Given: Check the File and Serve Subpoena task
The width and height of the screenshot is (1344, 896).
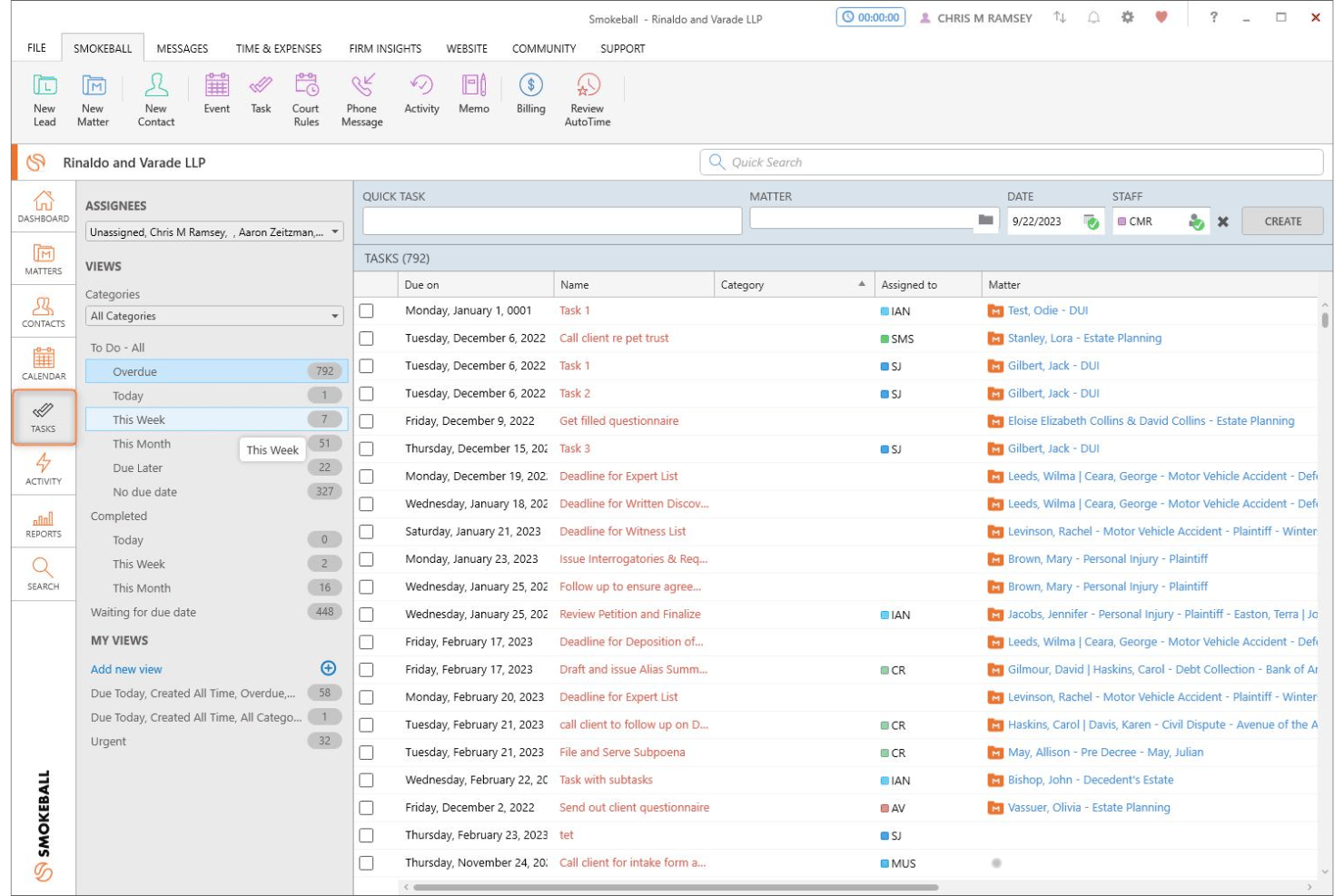Looking at the screenshot, I should point(366,753).
